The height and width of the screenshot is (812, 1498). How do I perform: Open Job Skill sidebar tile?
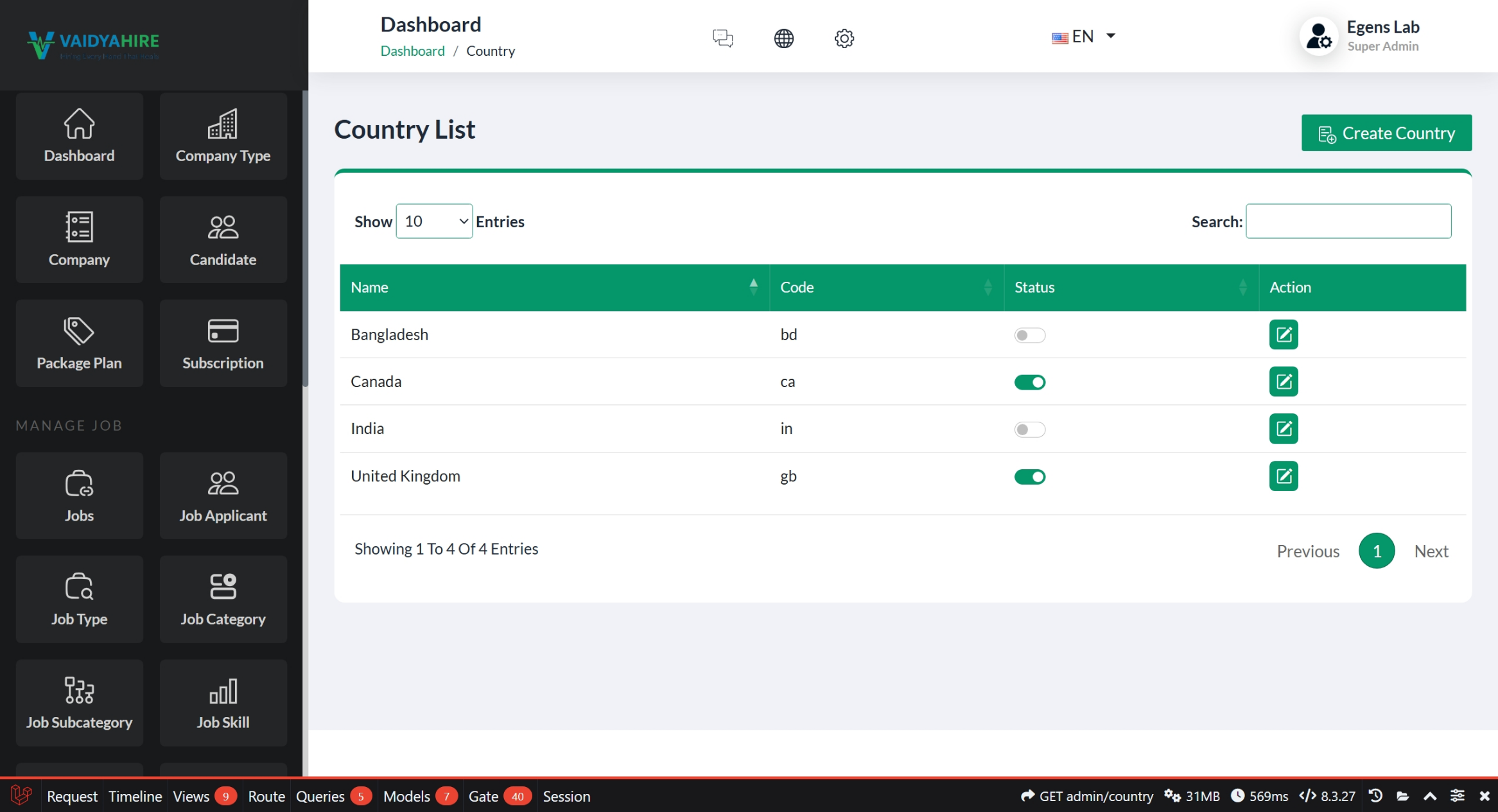pos(223,703)
